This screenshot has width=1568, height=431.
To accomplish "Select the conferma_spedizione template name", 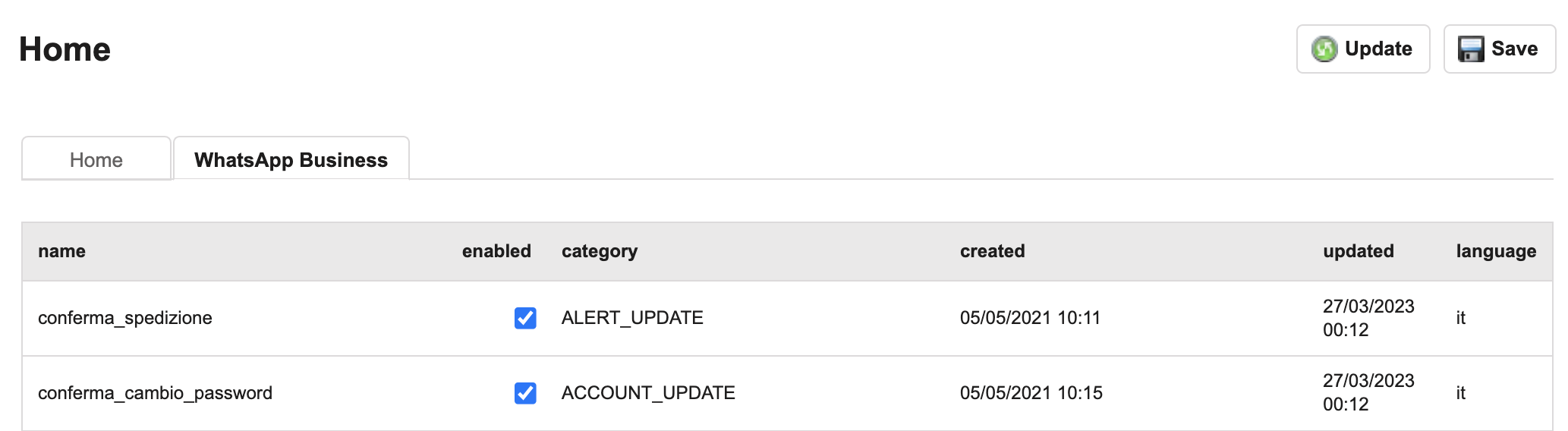I will click(x=125, y=318).
